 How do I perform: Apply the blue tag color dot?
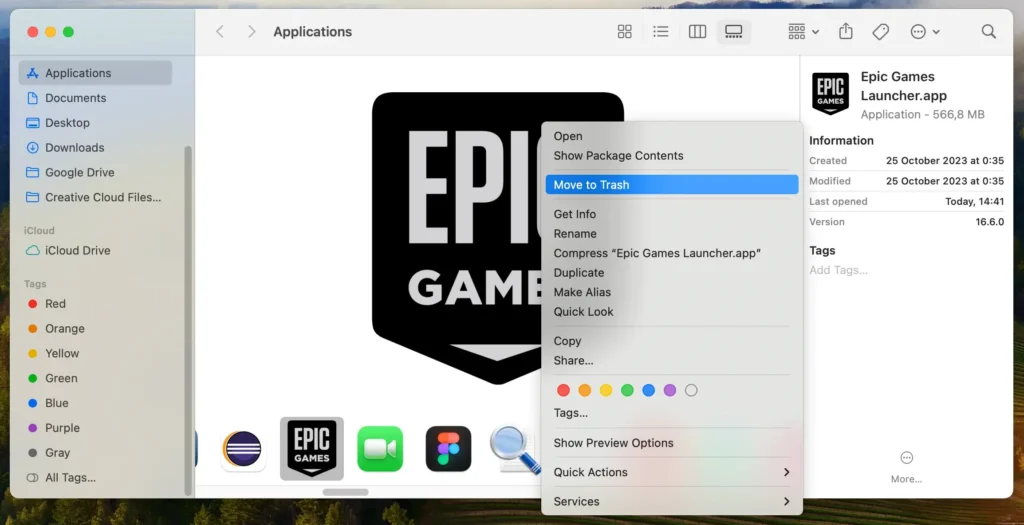tap(648, 390)
